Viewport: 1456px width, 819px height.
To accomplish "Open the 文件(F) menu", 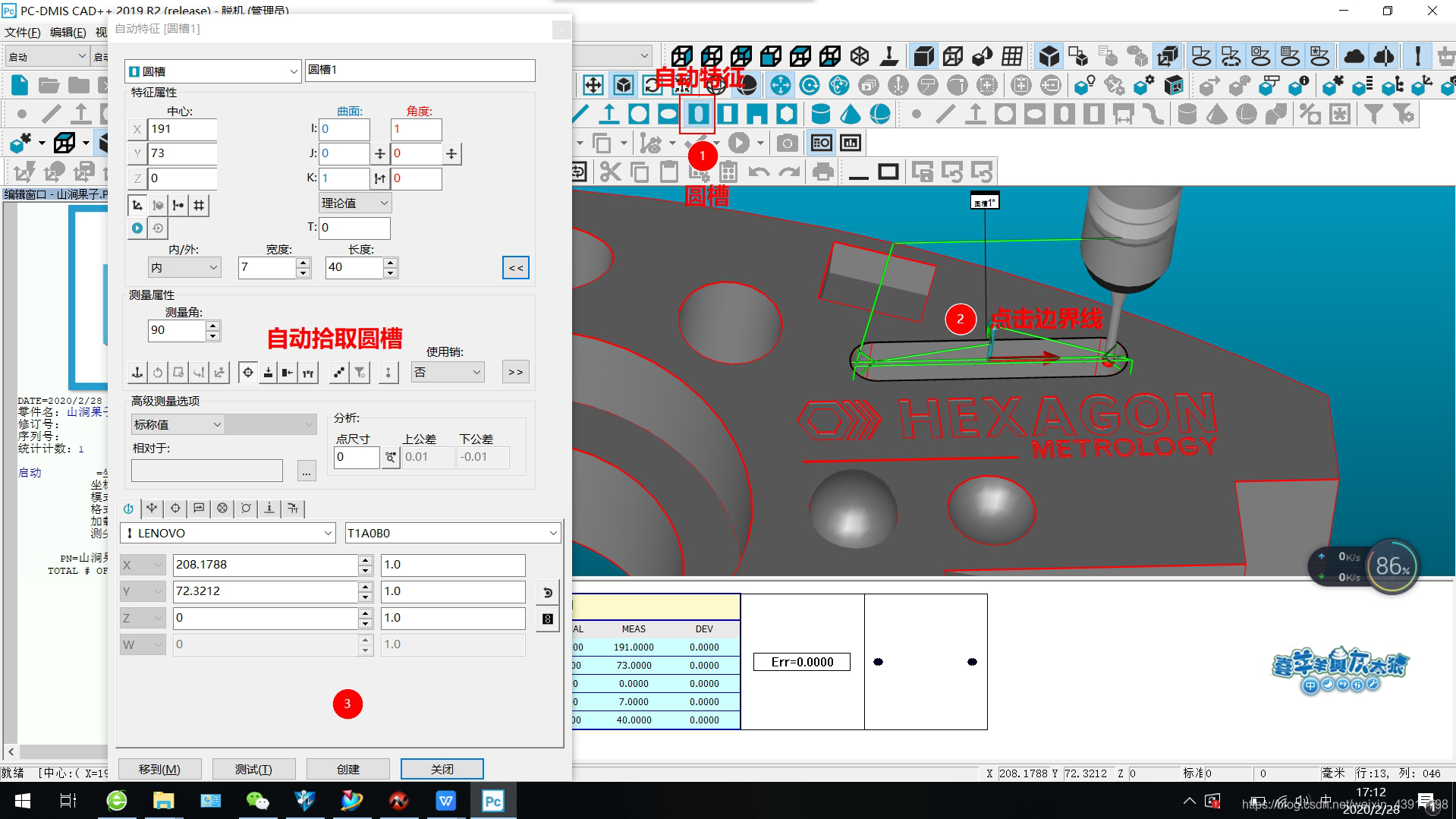I will coord(23,32).
